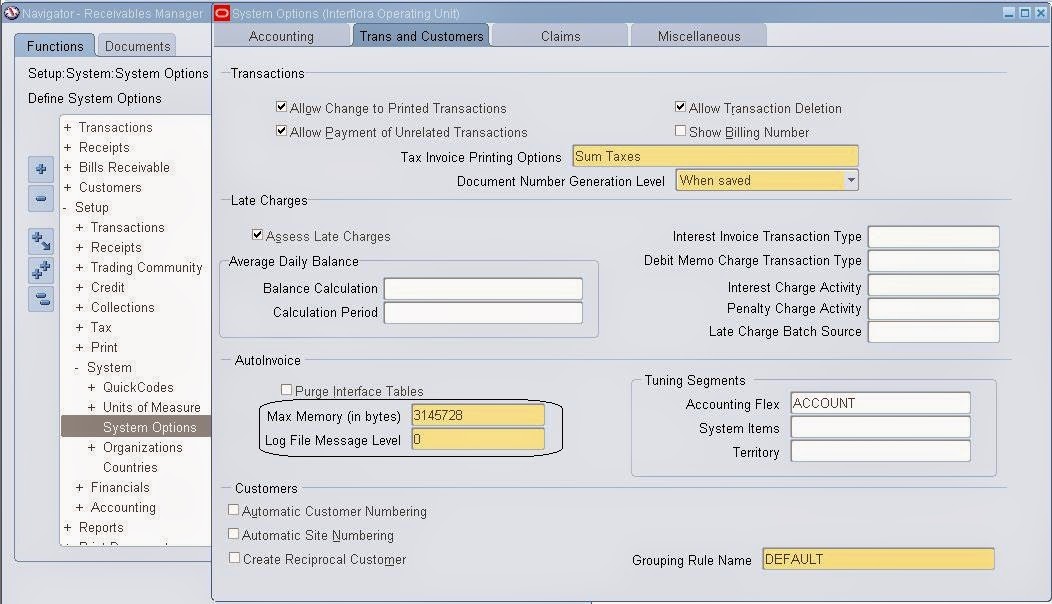Click Calculation Period field
The image size is (1052, 604).
[483, 313]
